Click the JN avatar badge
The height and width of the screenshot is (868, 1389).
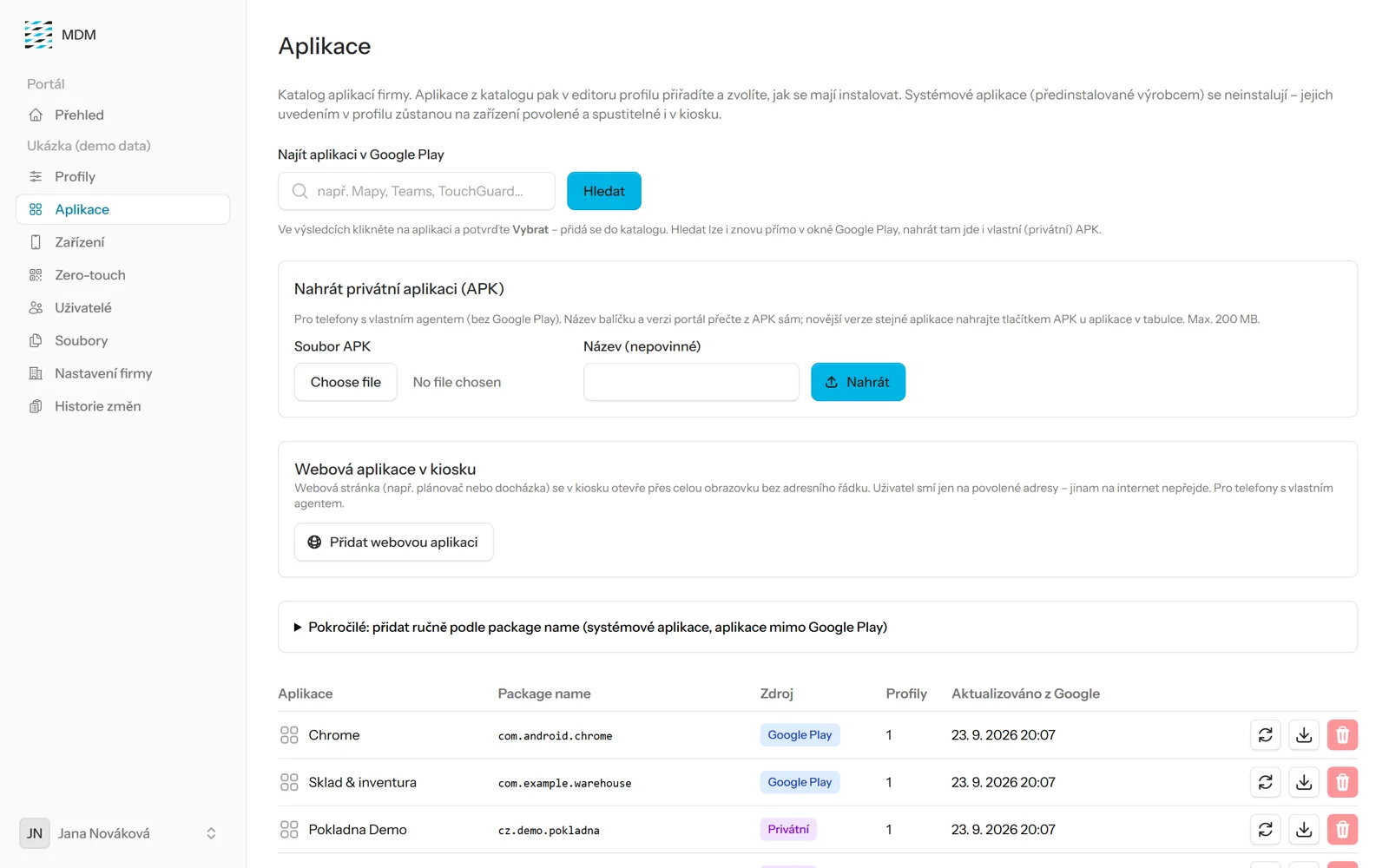click(x=35, y=833)
